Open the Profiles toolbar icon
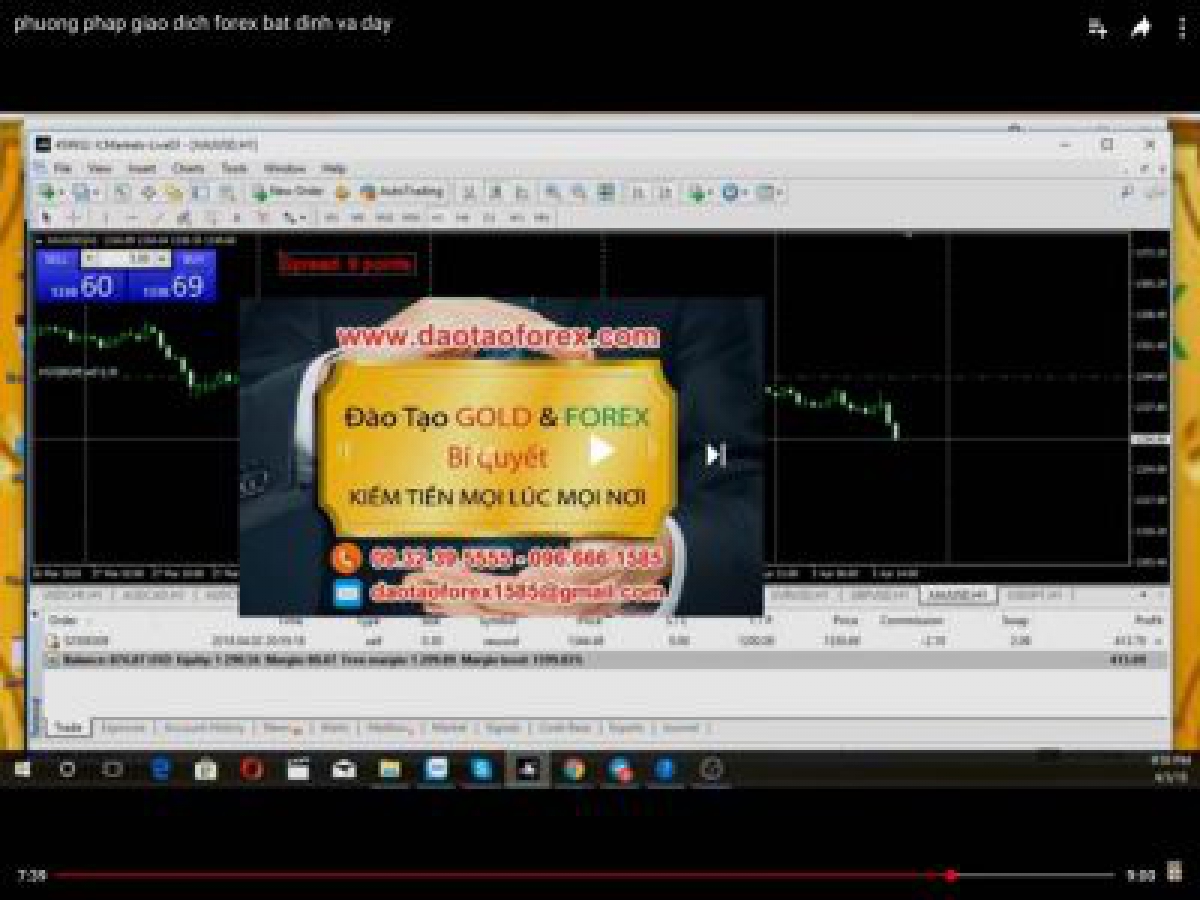 click(83, 192)
